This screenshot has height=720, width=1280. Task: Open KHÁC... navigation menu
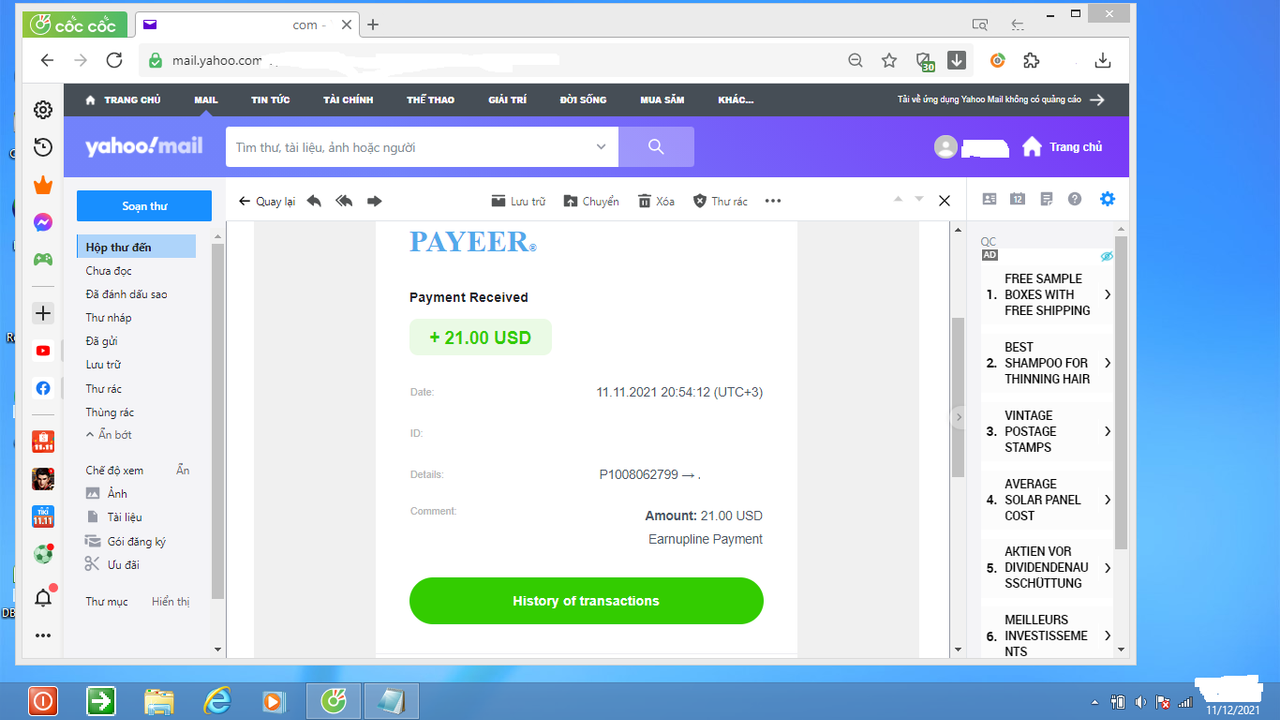736,100
